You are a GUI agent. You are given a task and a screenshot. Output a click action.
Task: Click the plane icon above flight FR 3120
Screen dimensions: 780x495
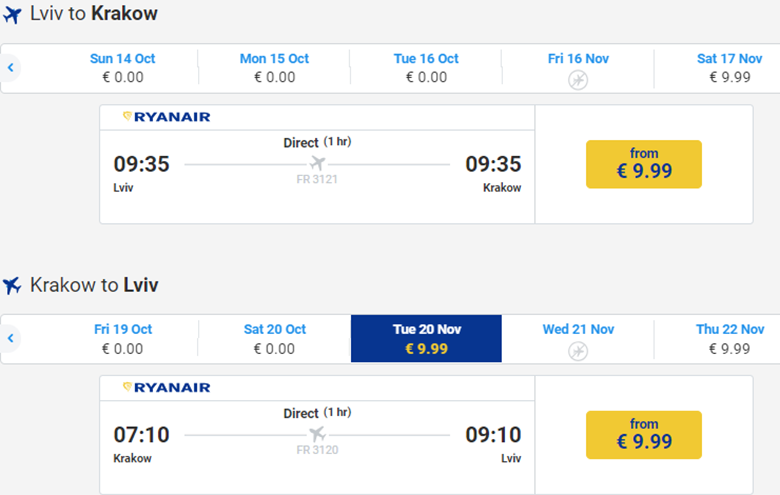318,434
